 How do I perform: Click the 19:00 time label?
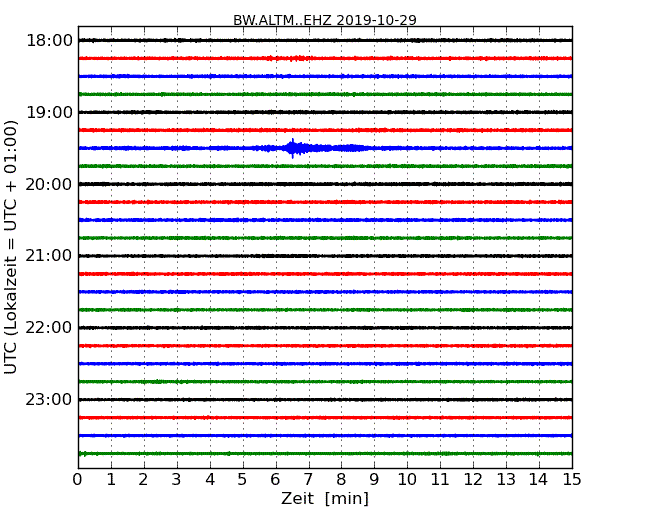point(49,112)
